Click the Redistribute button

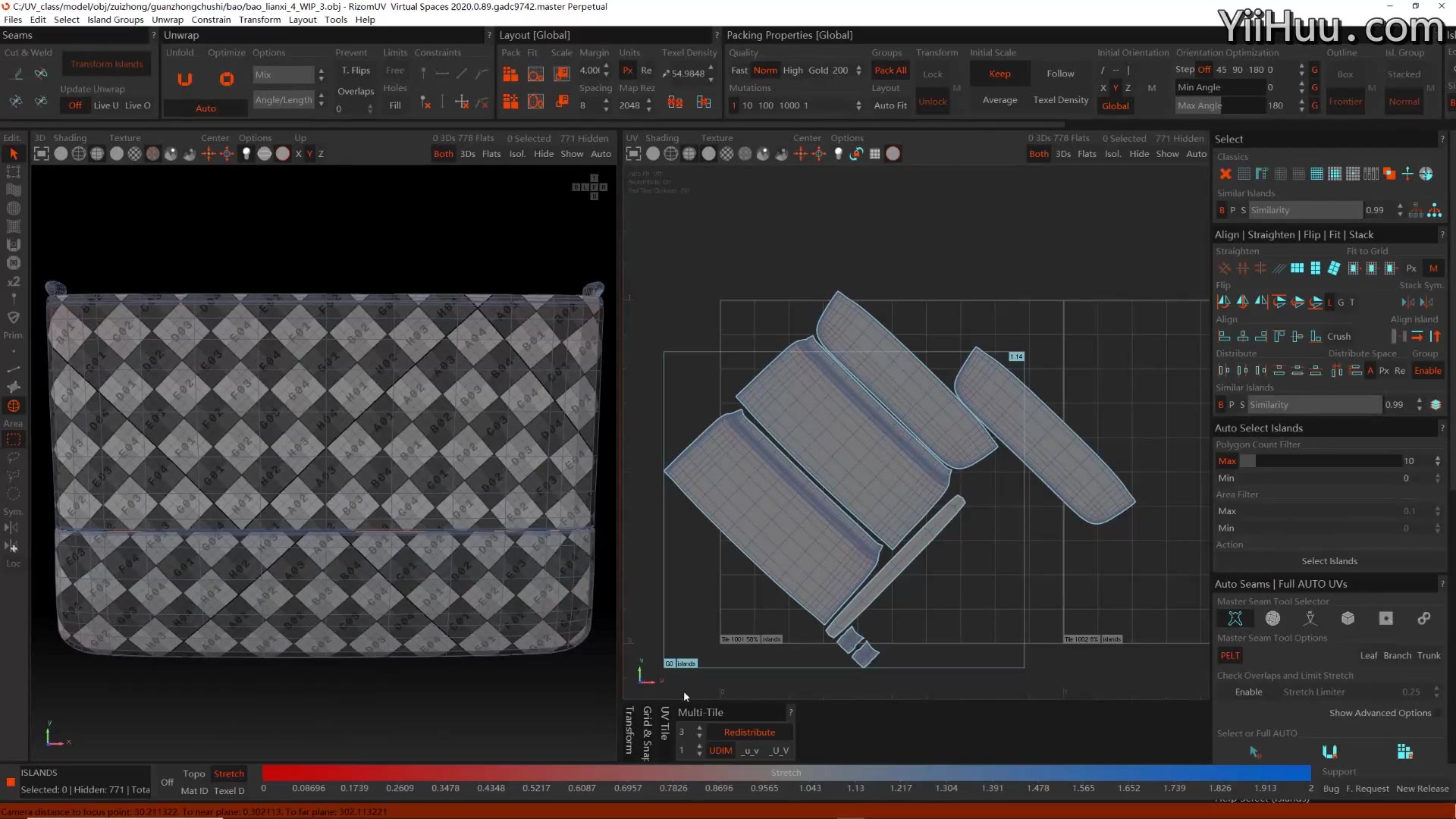click(750, 731)
